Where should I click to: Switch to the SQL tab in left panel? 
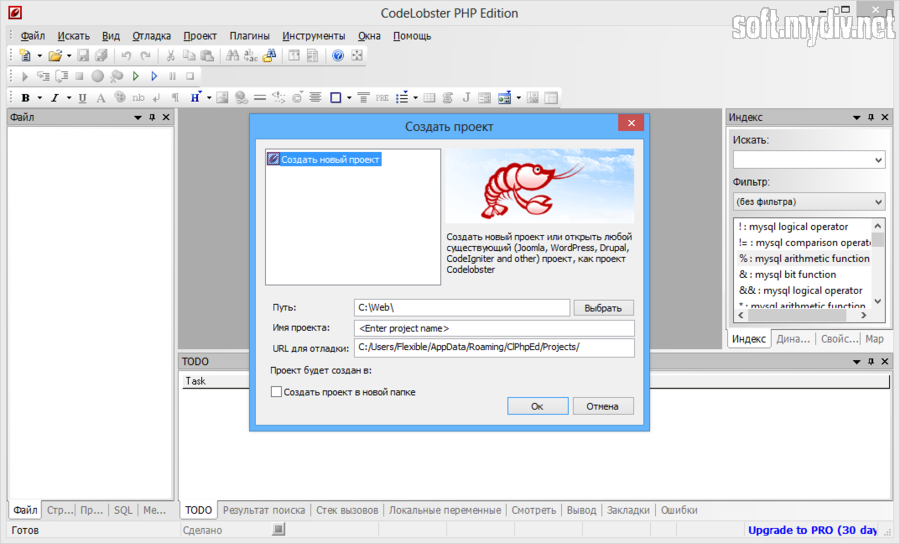(123, 510)
